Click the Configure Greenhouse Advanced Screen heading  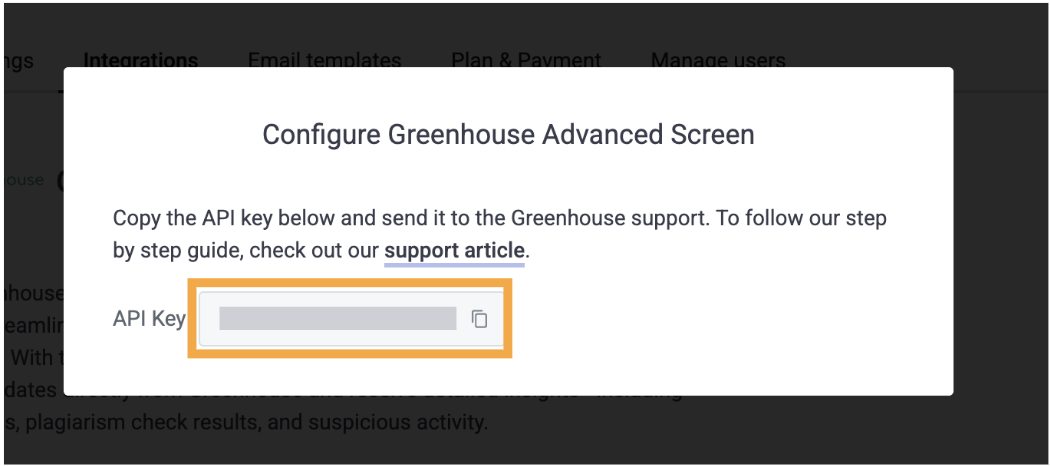tap(508, 135)
